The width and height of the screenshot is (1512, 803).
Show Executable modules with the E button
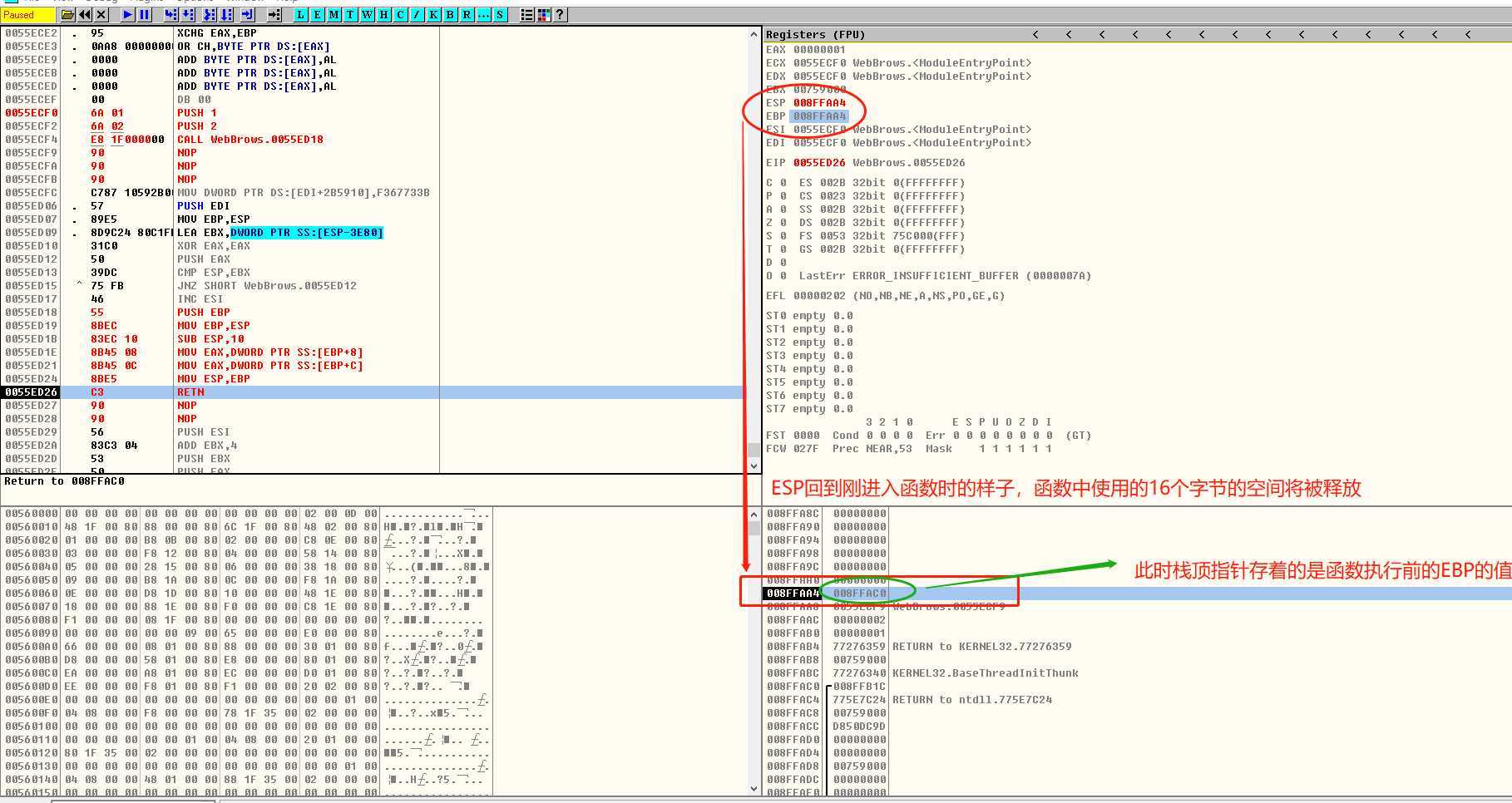click(x=317, y=14)
